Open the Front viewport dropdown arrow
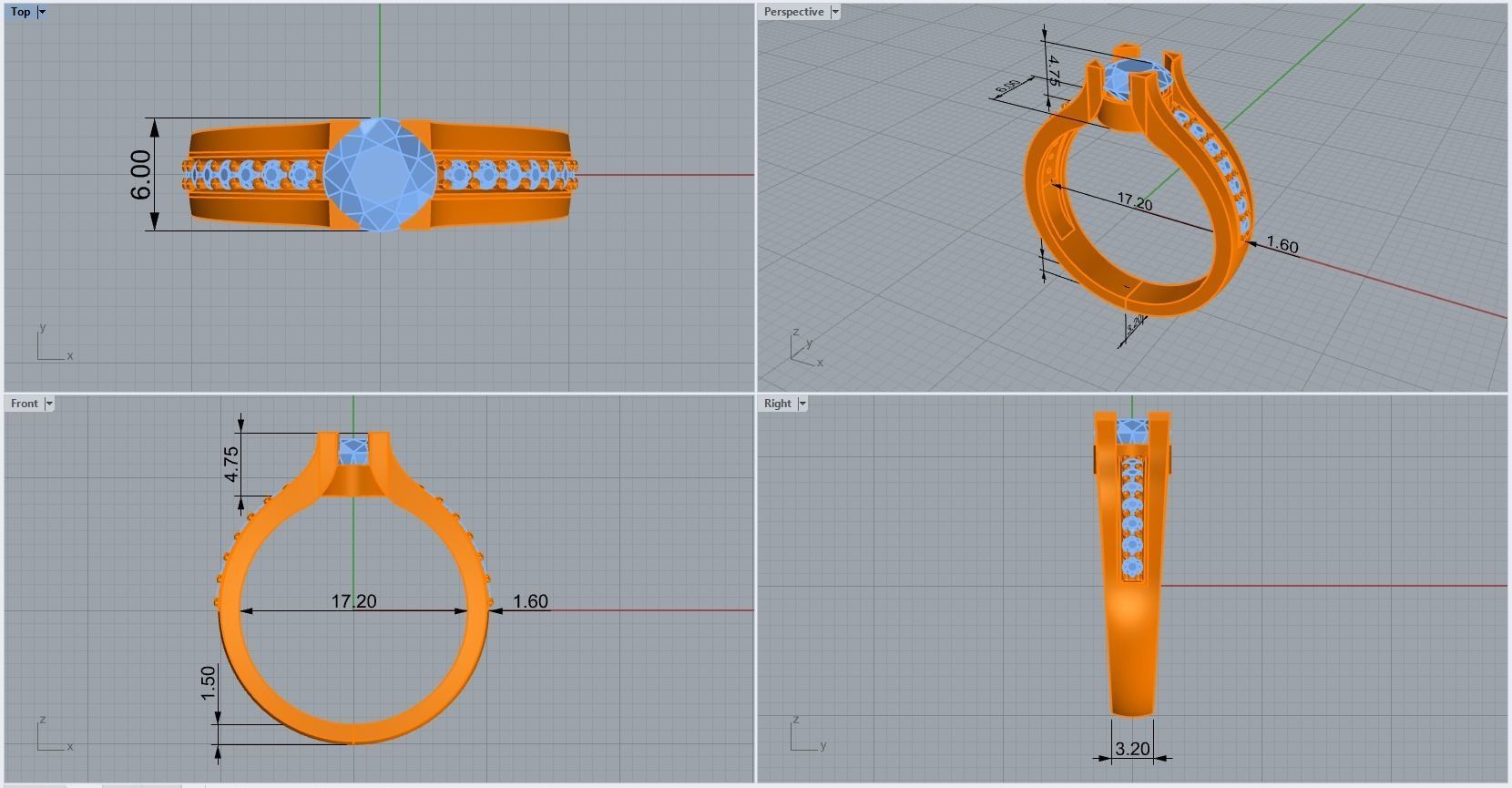 point(49,404)
